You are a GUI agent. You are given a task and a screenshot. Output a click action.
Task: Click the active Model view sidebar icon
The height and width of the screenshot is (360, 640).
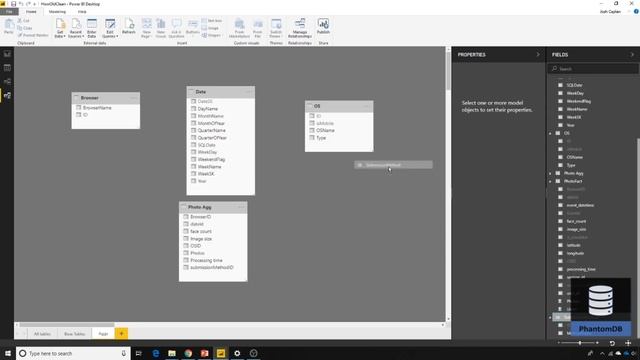pos(7,96)
